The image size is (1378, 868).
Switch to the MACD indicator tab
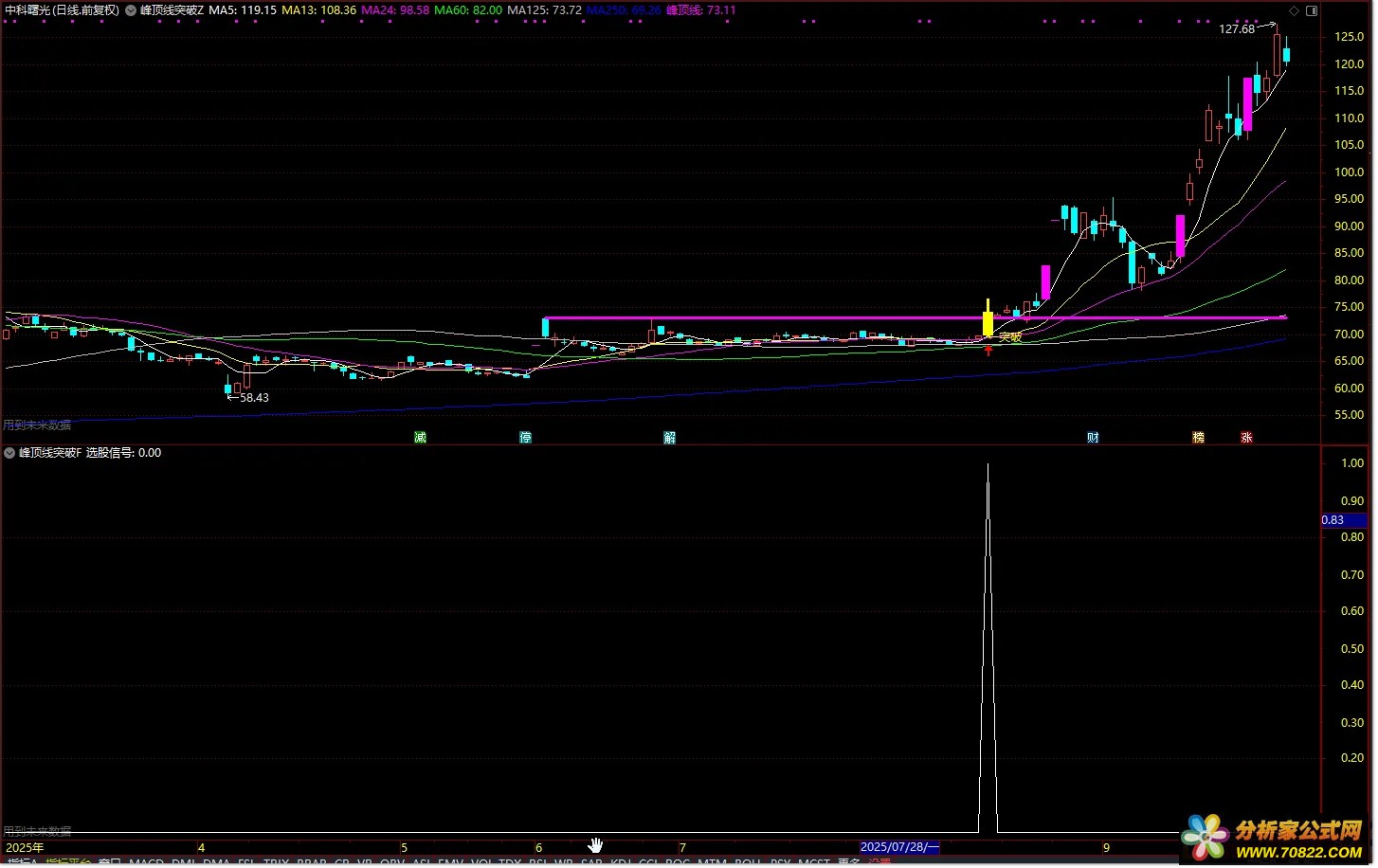[146, 862]
